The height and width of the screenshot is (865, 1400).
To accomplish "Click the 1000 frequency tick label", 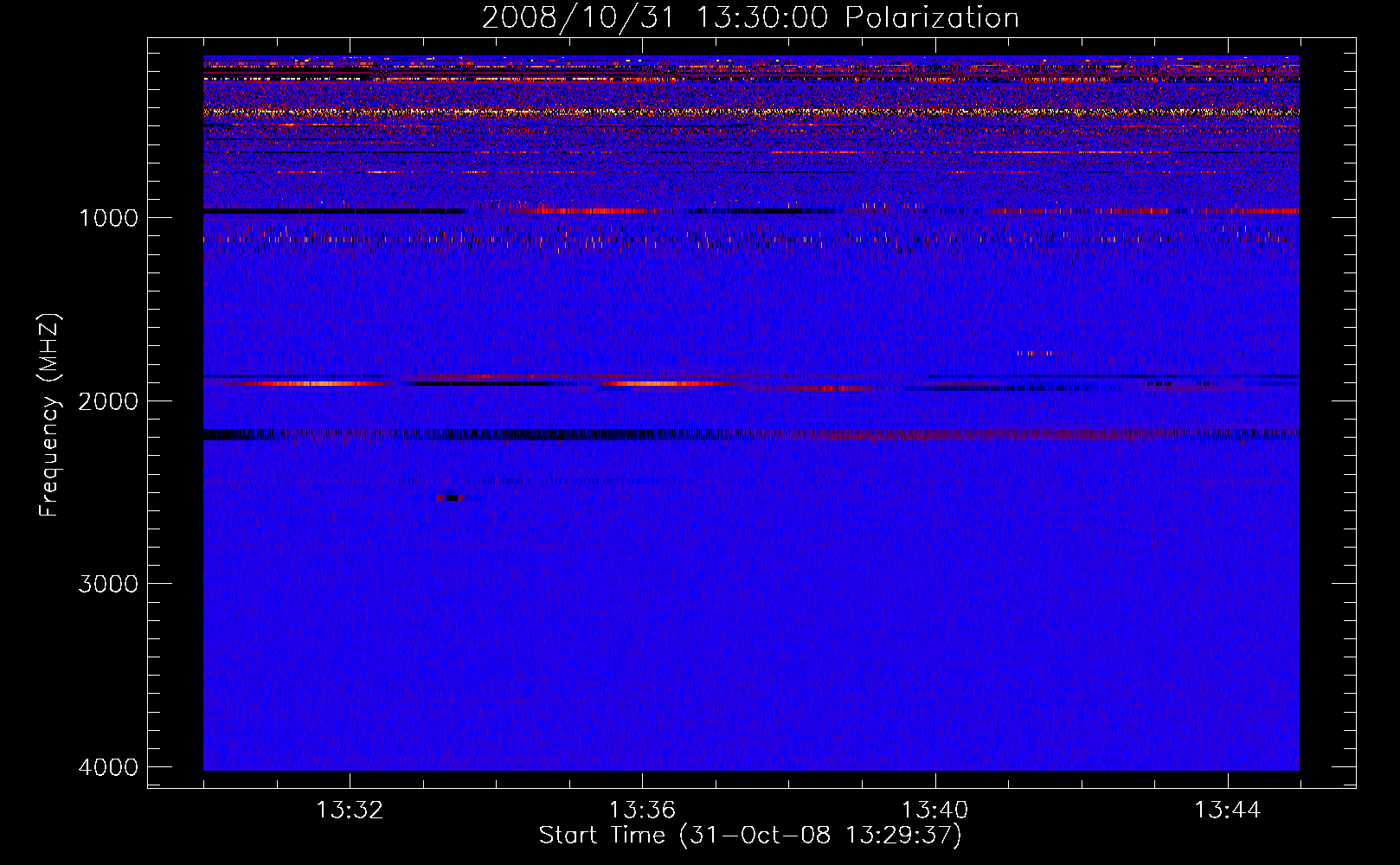I will coord(108,218).
